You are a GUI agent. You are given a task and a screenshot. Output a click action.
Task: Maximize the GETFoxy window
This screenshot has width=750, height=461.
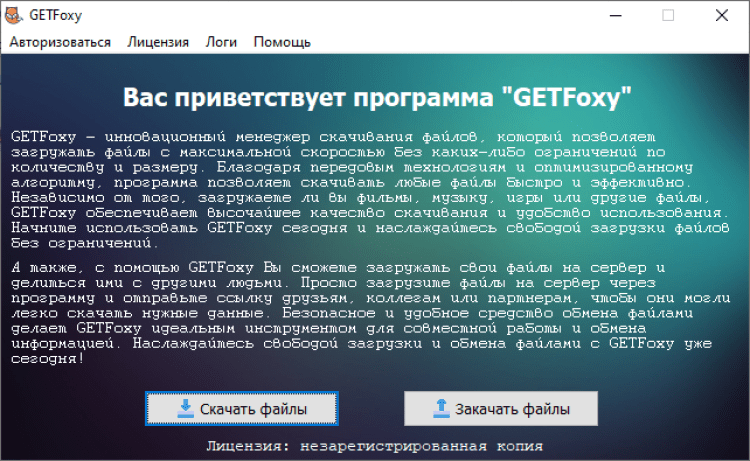click(x=668, y=15)
